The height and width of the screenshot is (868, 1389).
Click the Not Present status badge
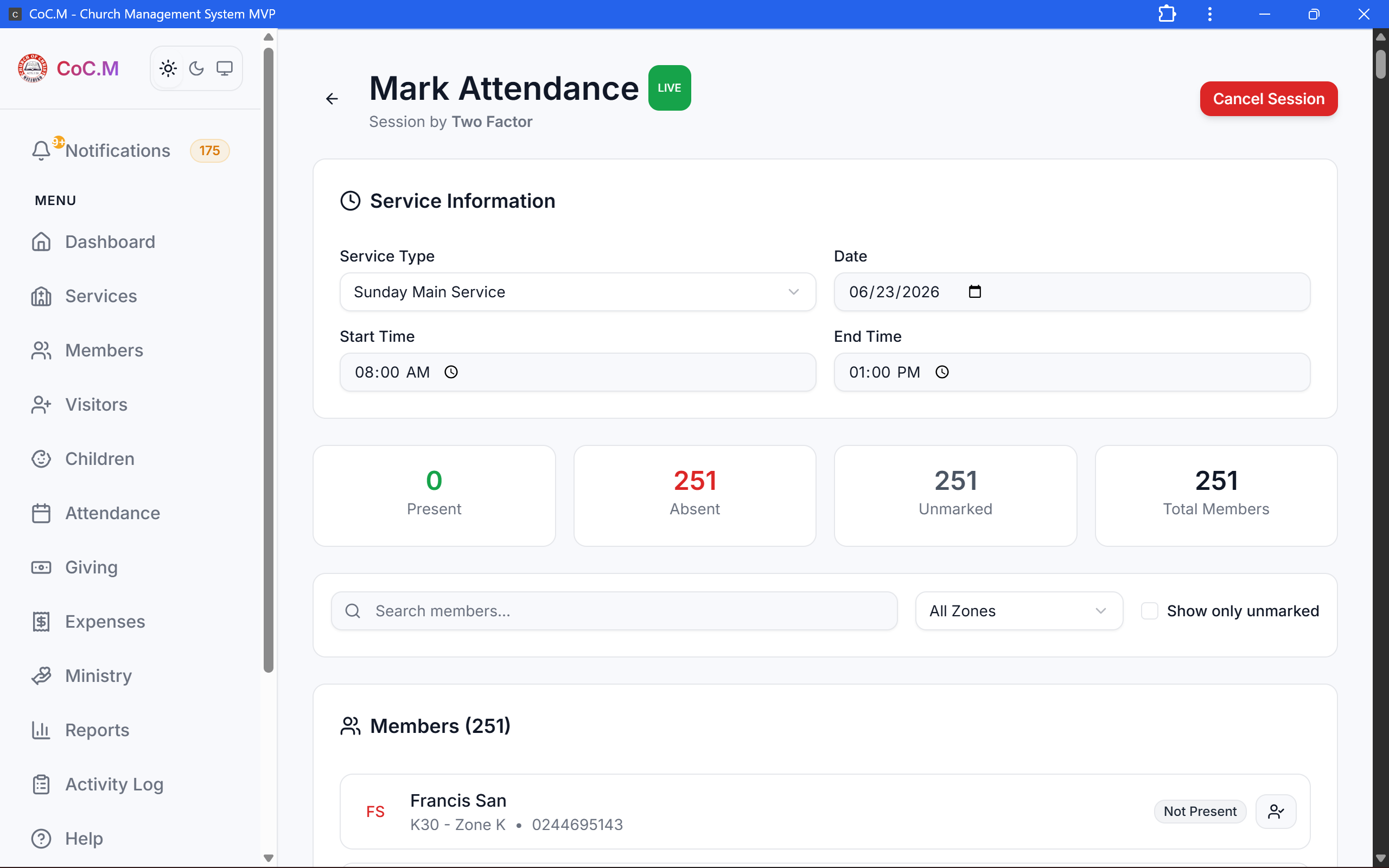1200,811
